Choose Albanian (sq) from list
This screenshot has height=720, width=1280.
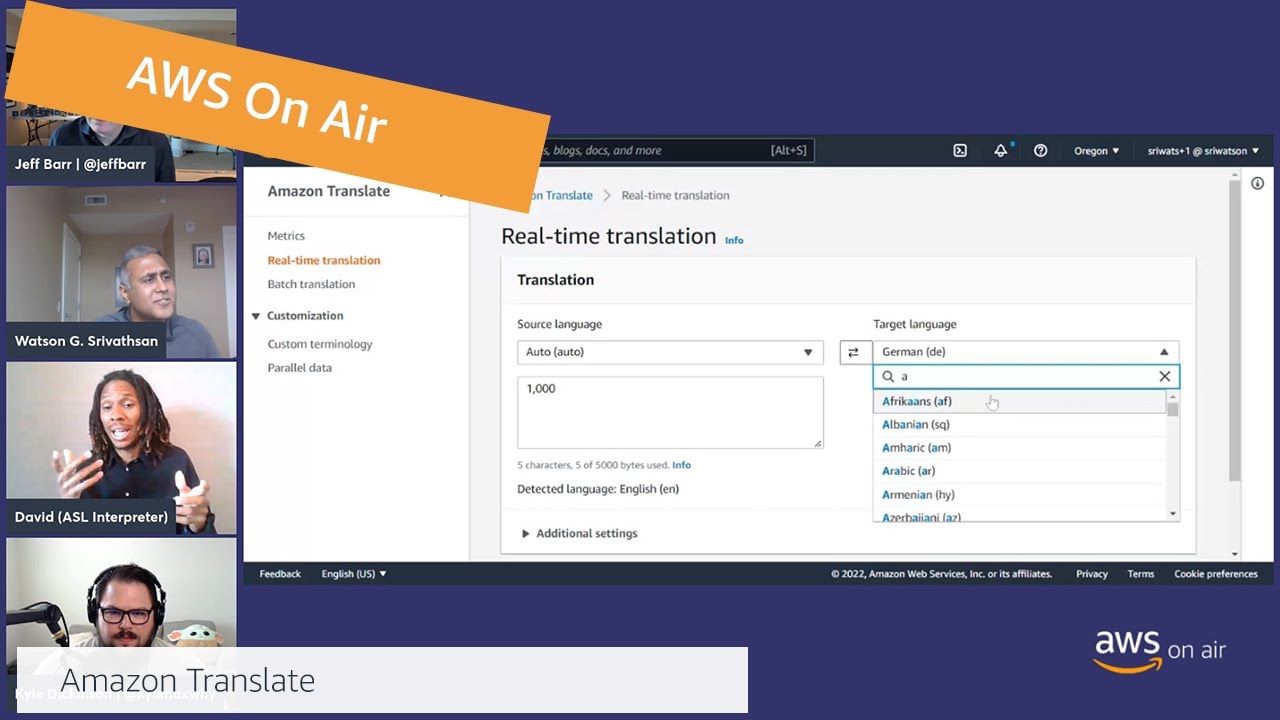coord(1020,425)
